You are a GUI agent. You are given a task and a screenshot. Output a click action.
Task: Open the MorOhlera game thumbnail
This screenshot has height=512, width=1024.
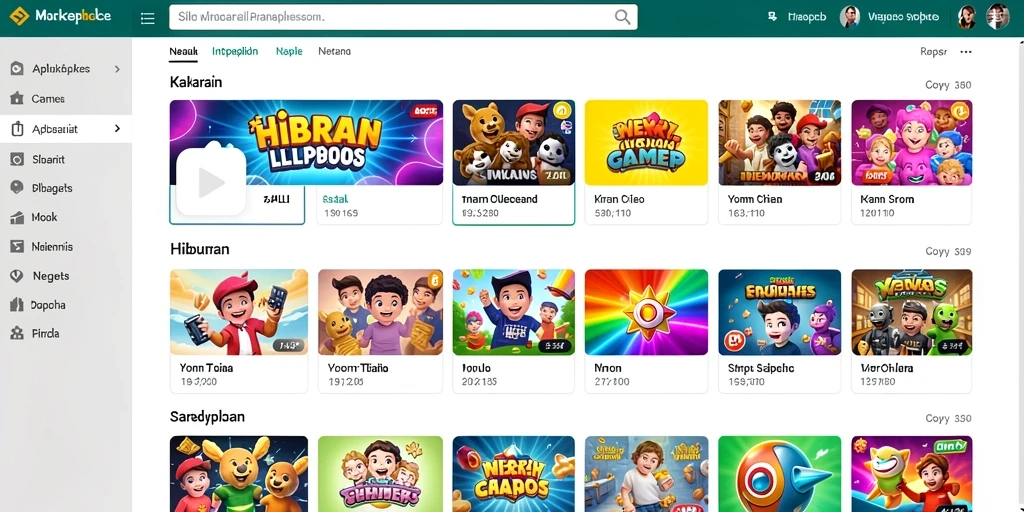(x=912, y=312)
